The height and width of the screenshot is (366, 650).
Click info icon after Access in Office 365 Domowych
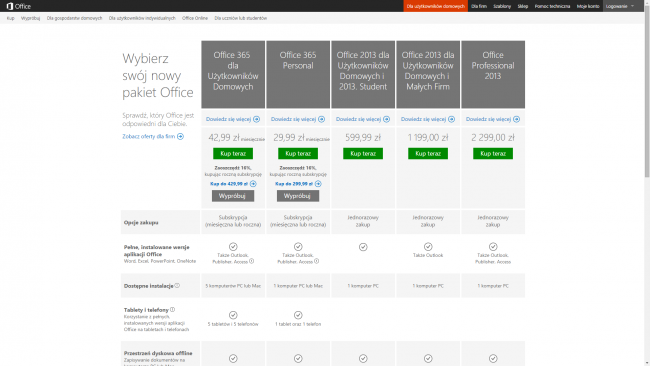coord(251,262)
